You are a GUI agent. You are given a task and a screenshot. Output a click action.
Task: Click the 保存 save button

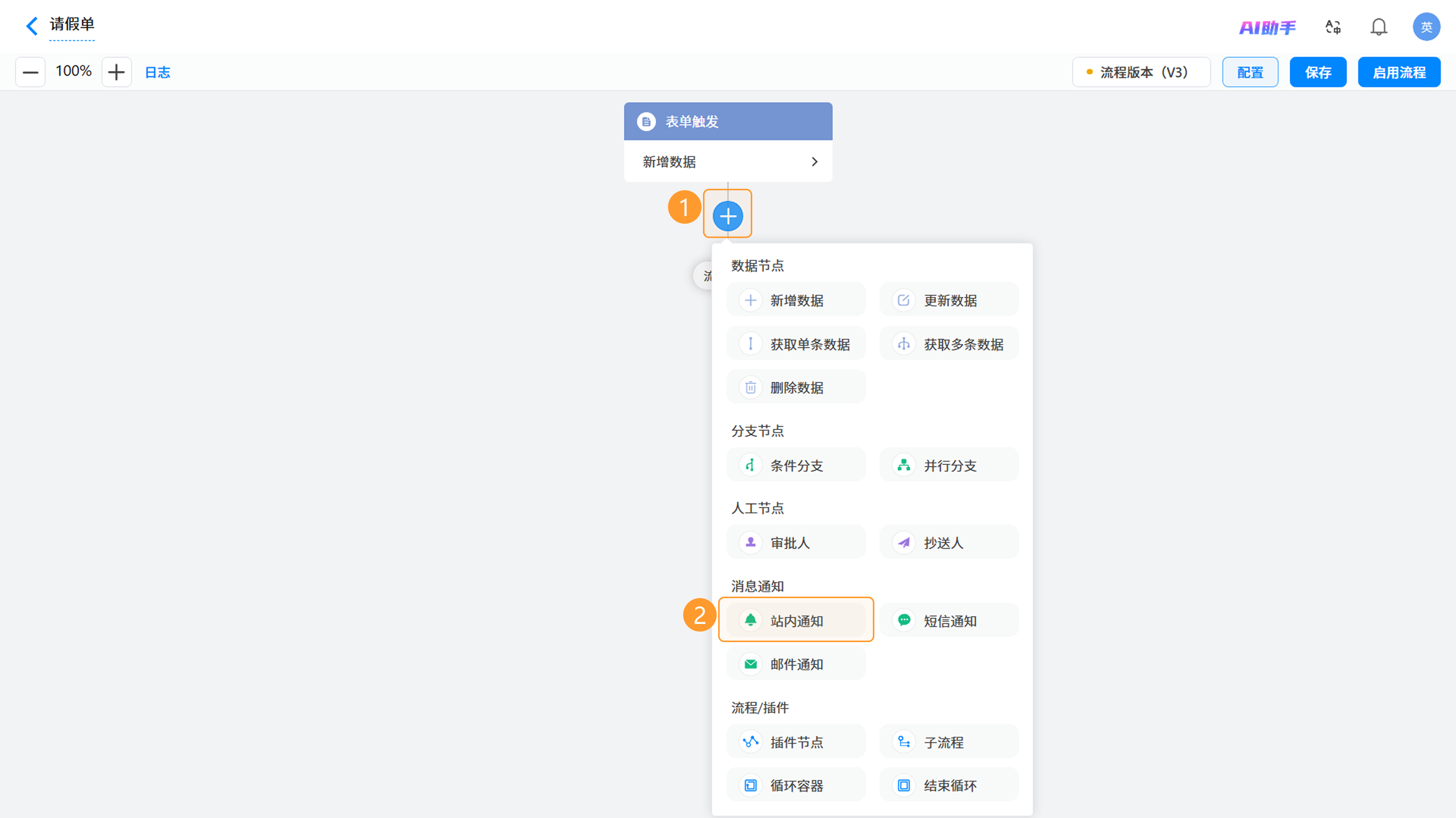1318,72
